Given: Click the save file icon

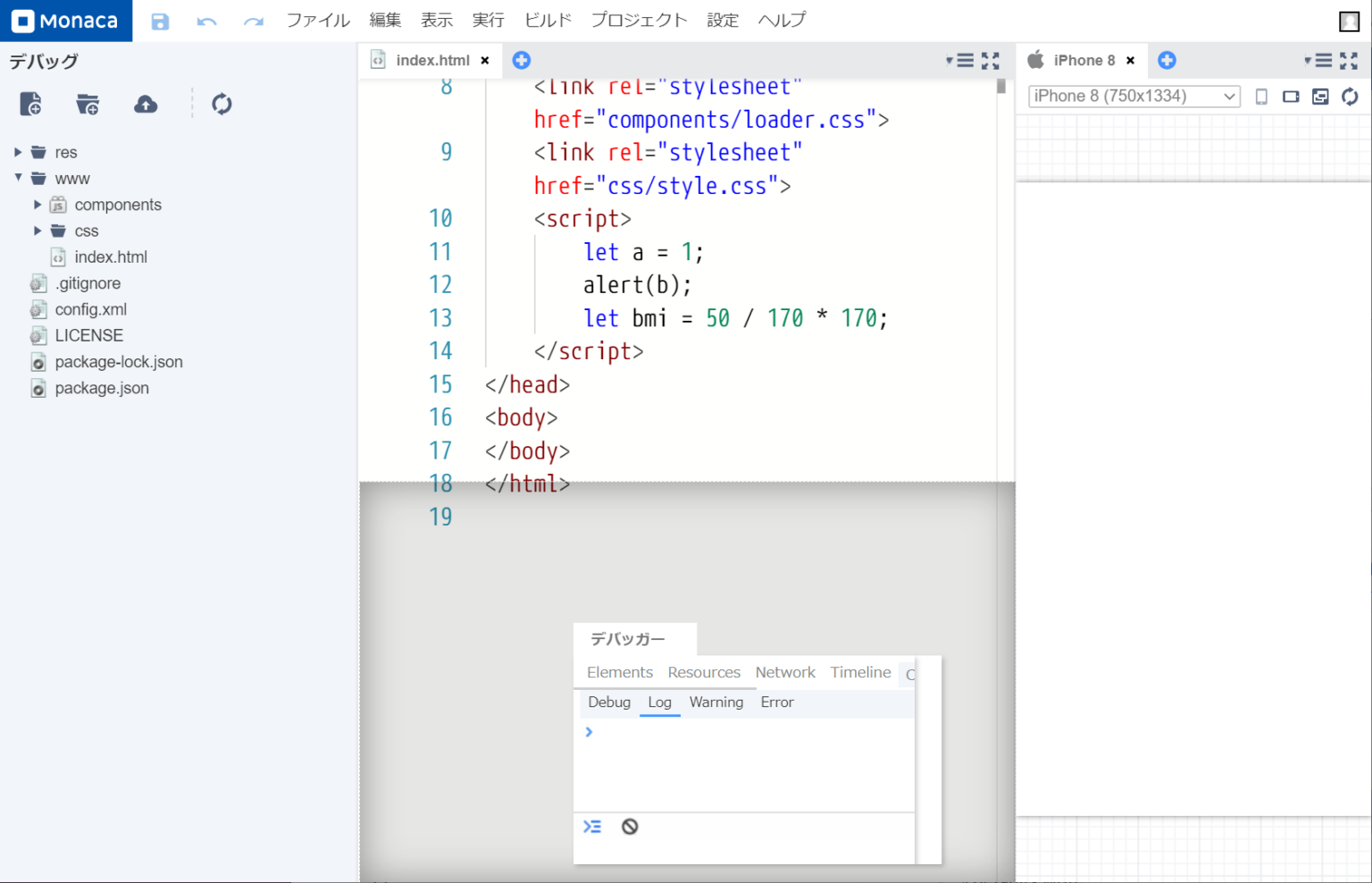Looking at the screenshot, I should [x=160, y=21].
